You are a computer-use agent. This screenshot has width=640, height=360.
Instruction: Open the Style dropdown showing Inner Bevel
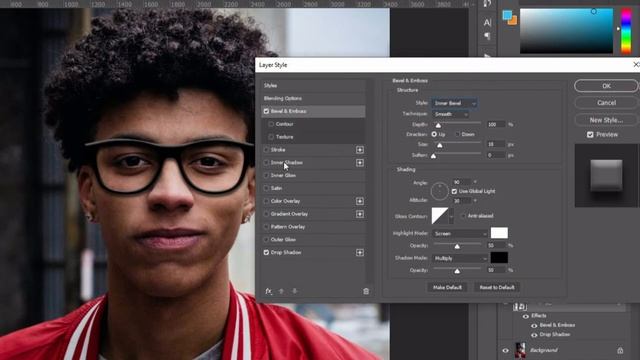pos(454,103)
